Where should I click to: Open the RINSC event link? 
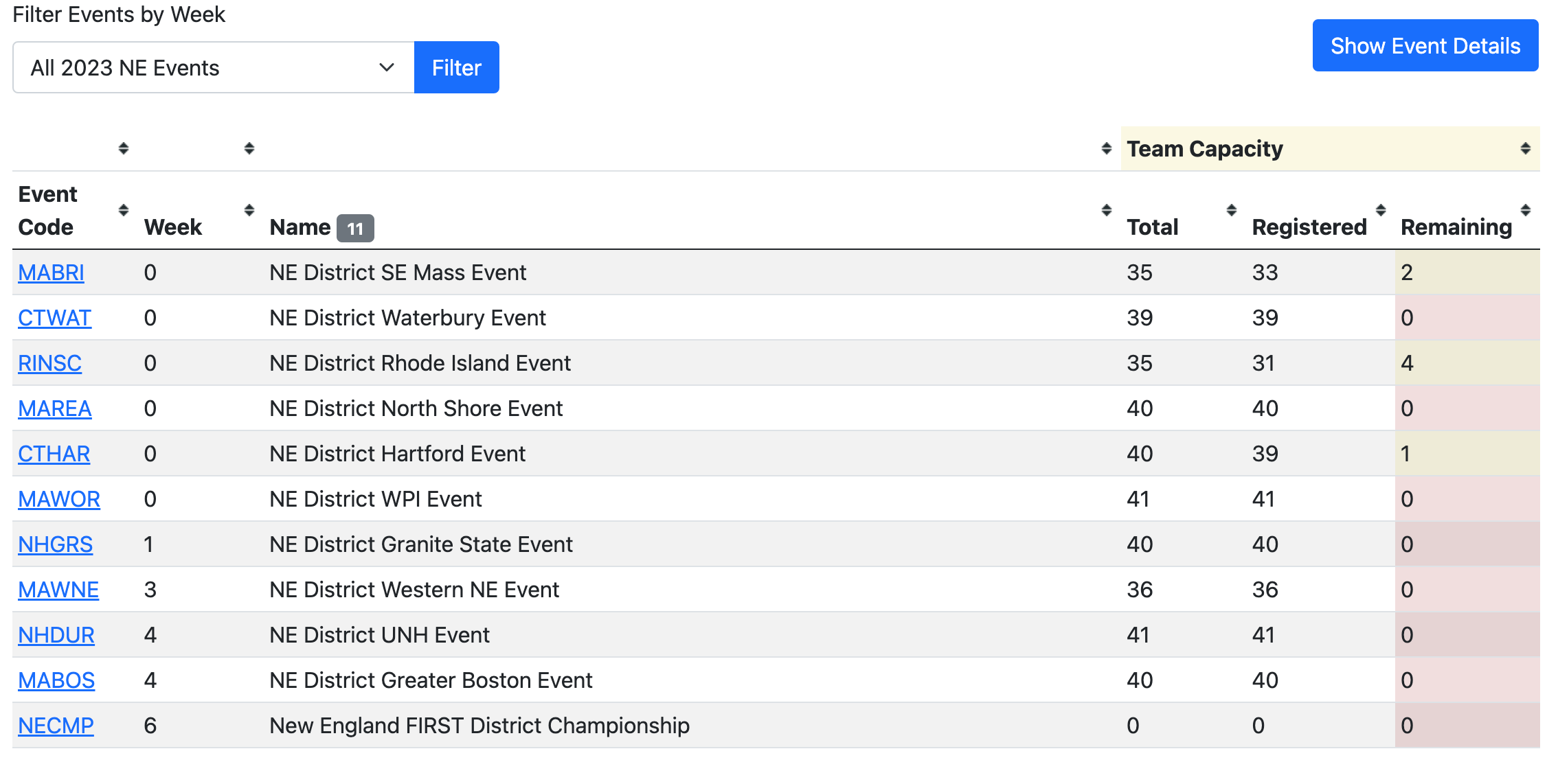(x=49, y=363)
